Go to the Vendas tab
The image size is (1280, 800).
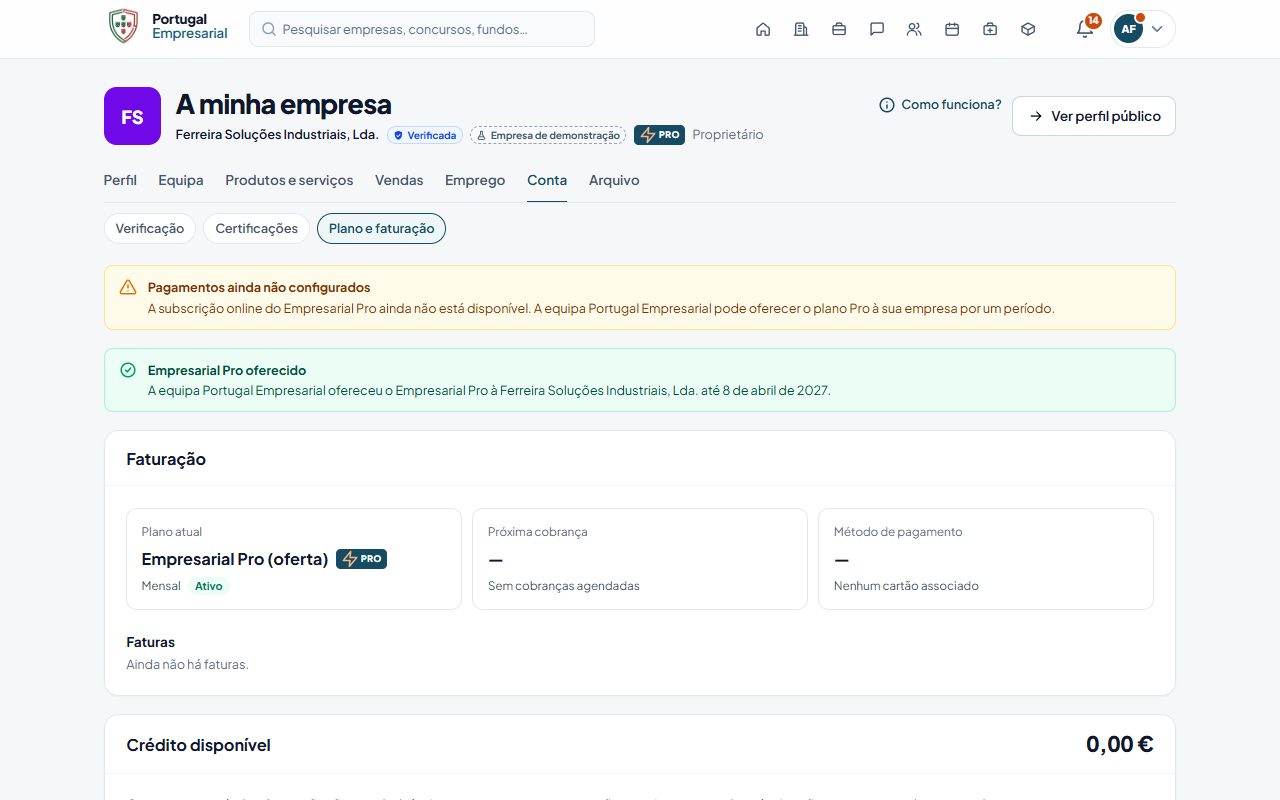(399, 180)
